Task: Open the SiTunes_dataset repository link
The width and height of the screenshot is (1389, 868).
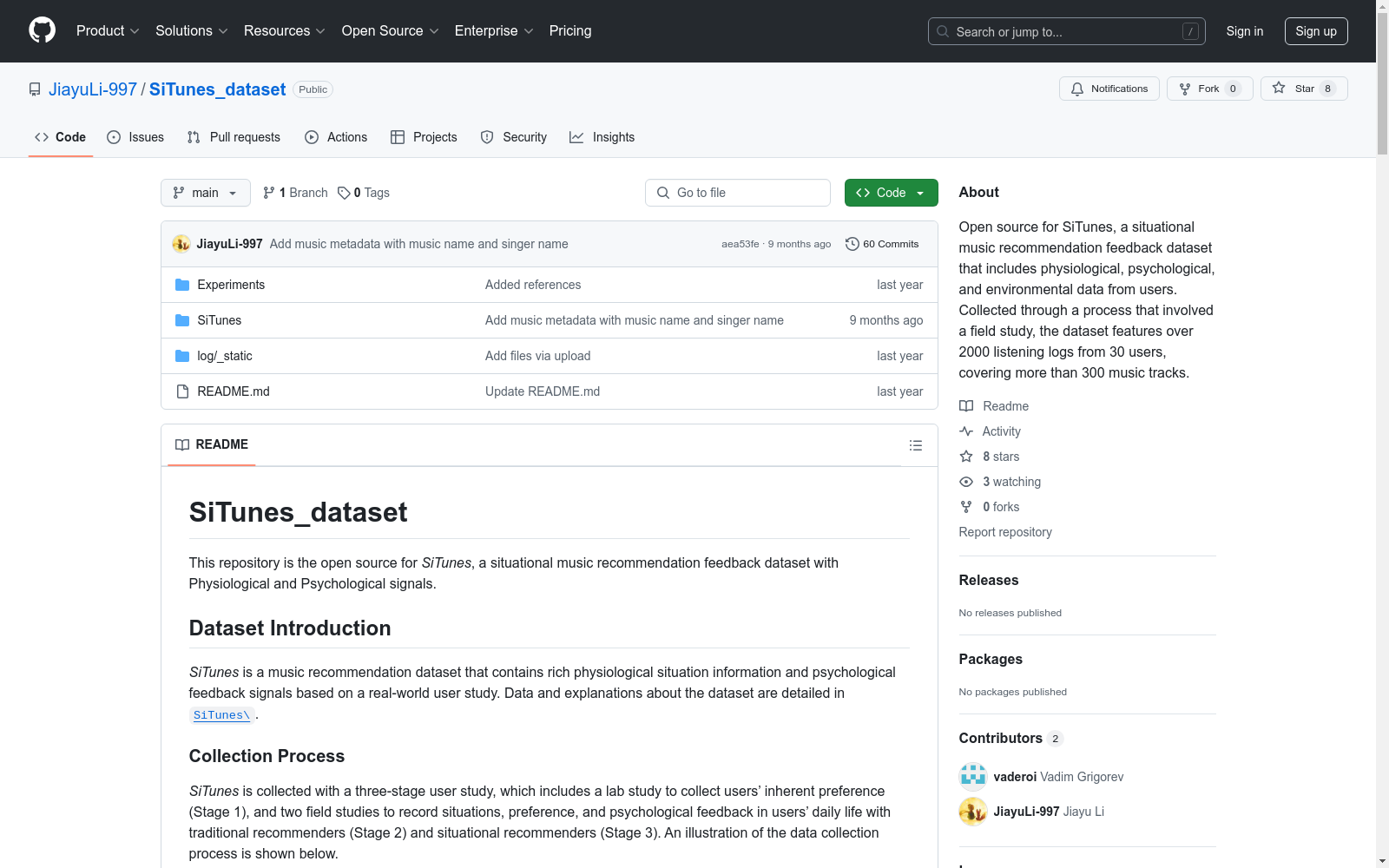Action: [217, 89]
